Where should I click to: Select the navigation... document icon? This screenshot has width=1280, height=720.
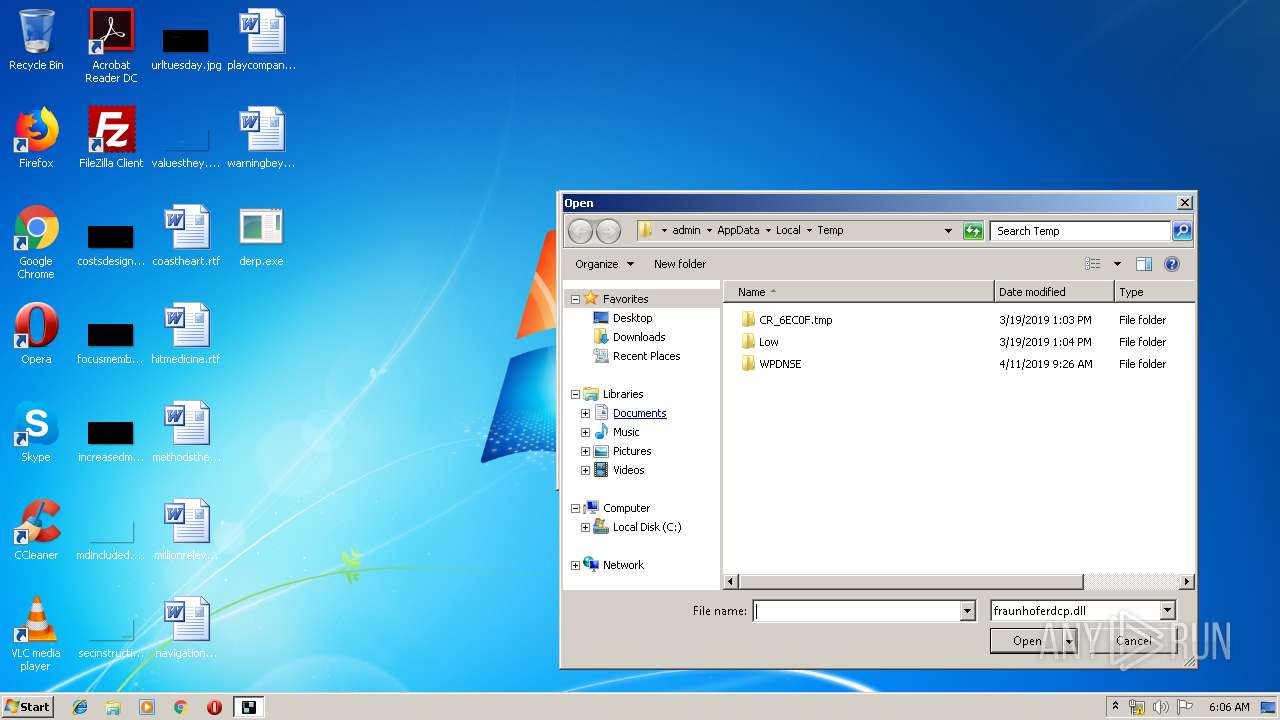(186, 628)
